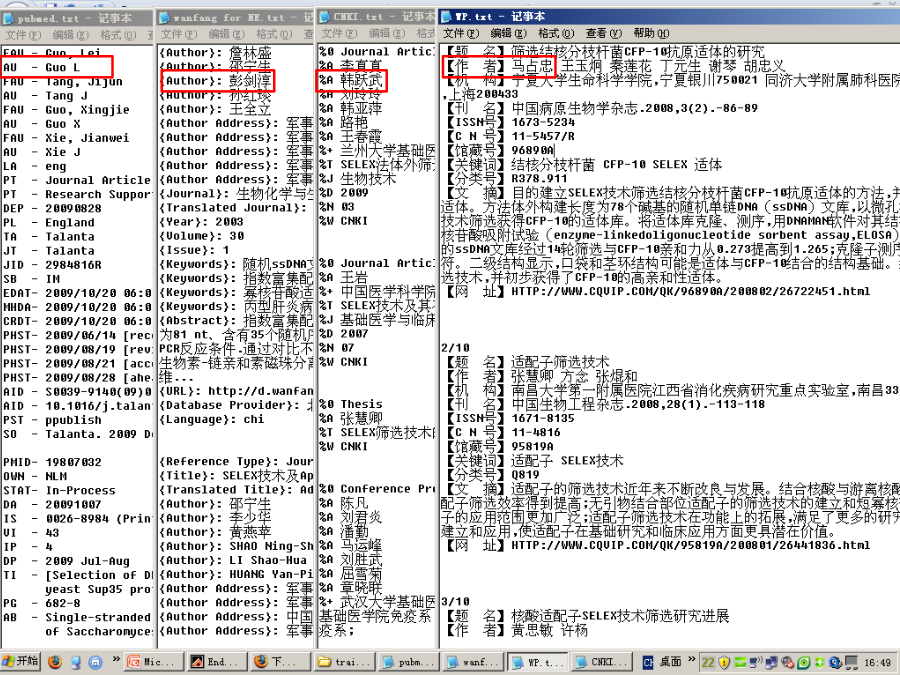900x675 pixels.
Task: Open the wireless network tray icon
Action: [755, 663]
